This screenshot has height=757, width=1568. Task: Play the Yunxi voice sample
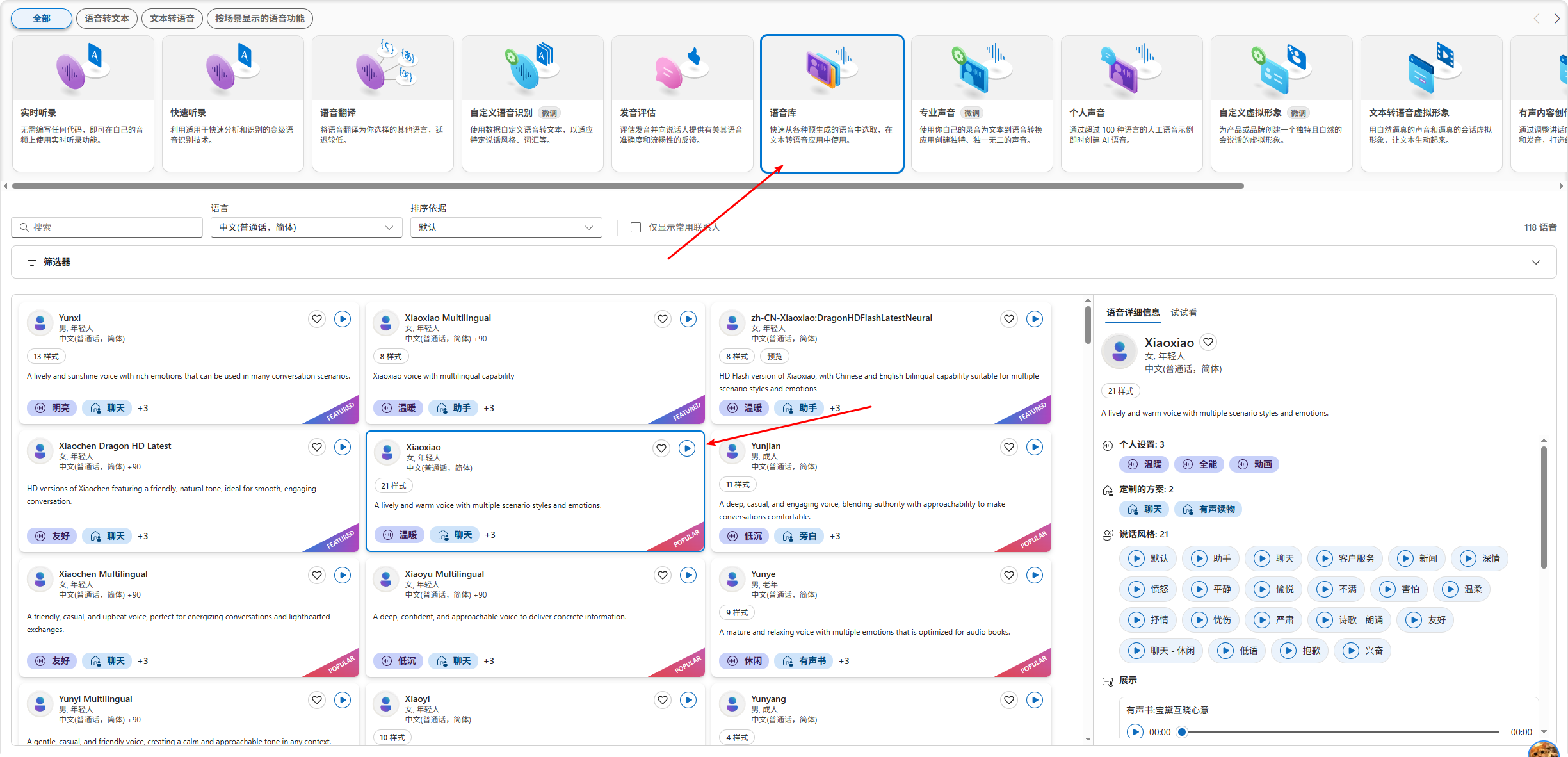point(343,319)
